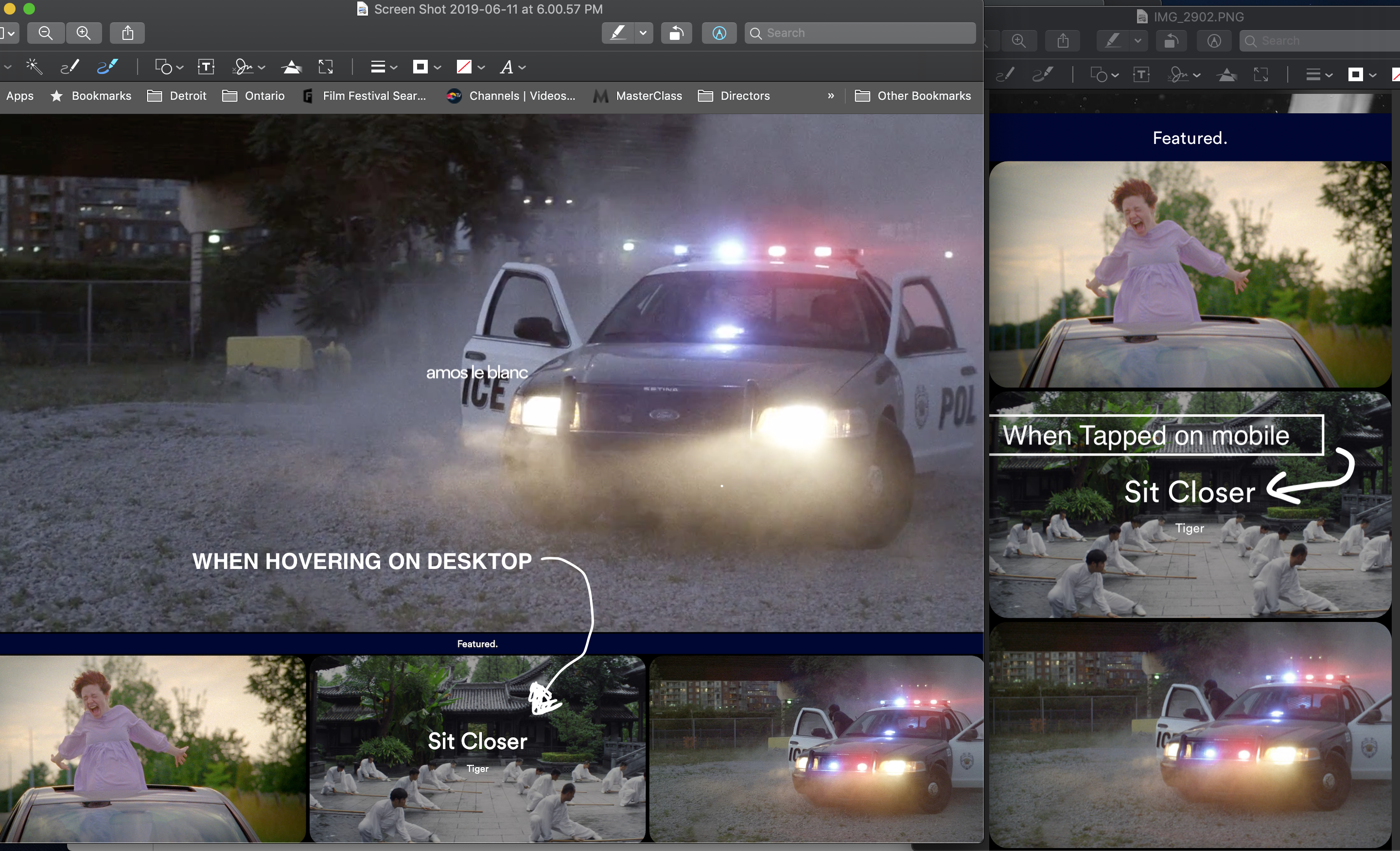Click the Screen Shot title document icon

362,9
